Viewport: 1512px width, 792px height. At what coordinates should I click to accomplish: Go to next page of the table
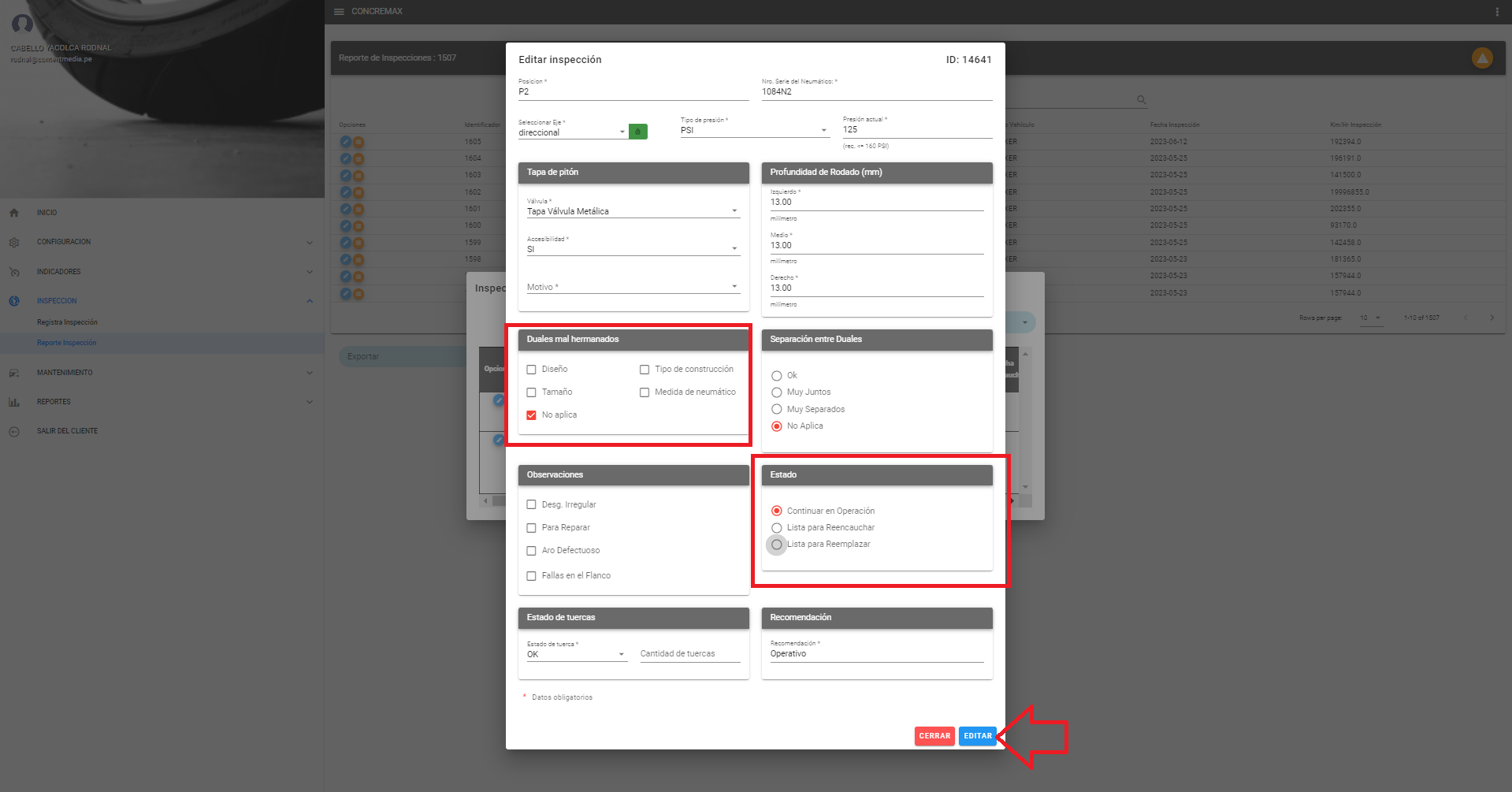click(1492, 318)
